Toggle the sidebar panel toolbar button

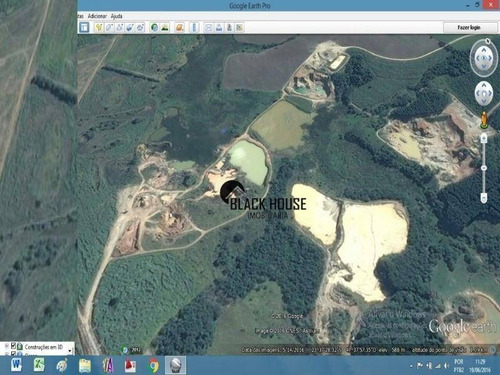click(x=84, y=27)
